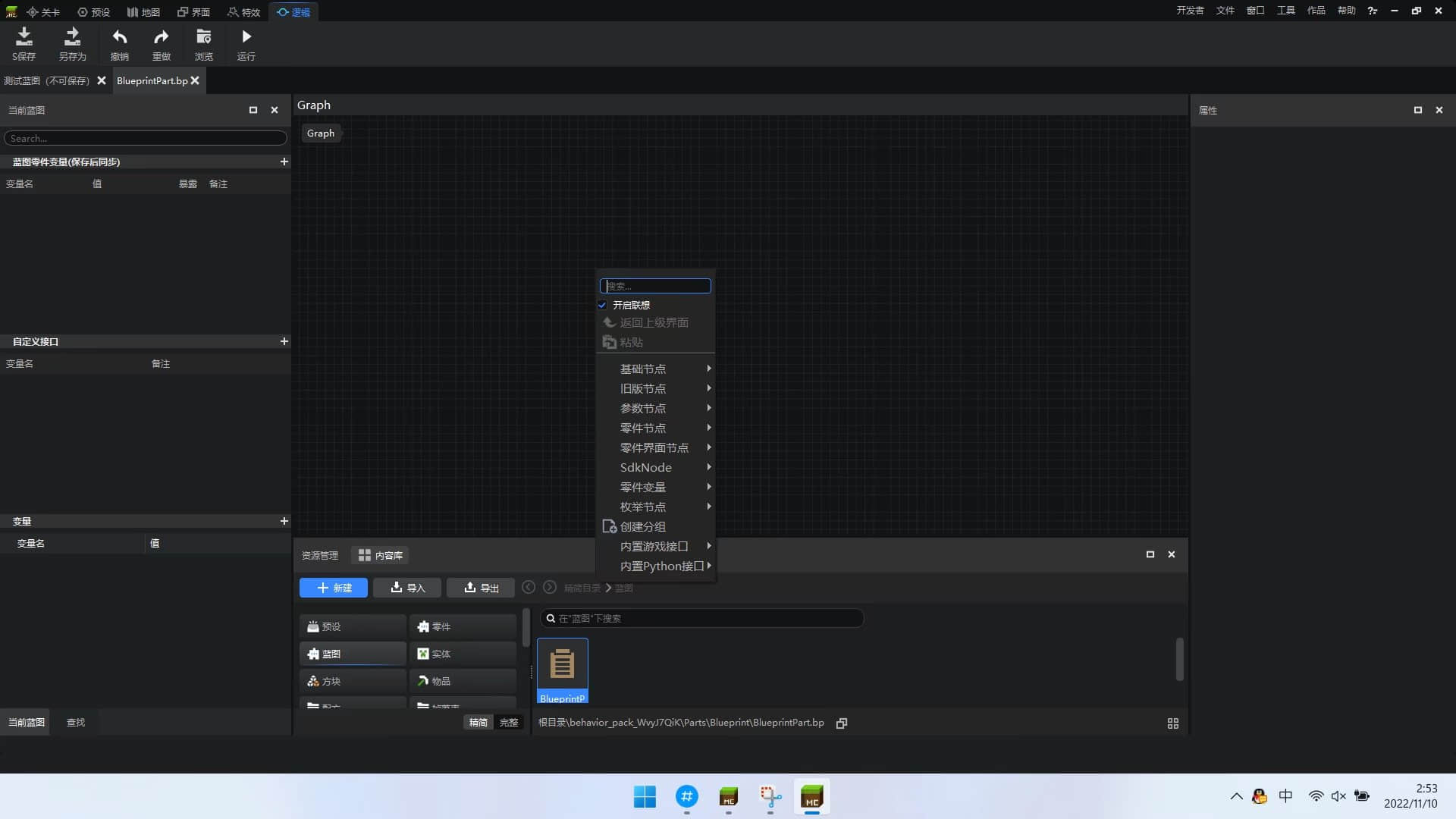
Task: Click the 导出 export button
Action: tap(481, 588)
